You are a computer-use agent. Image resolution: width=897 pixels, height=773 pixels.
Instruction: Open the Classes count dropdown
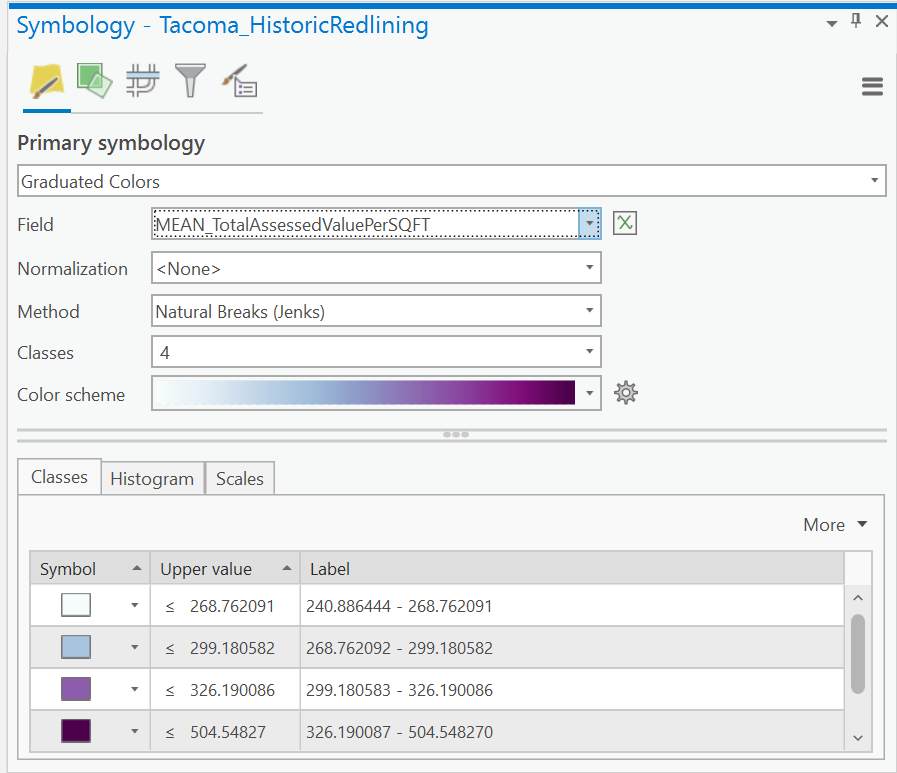tap(376, 352)
